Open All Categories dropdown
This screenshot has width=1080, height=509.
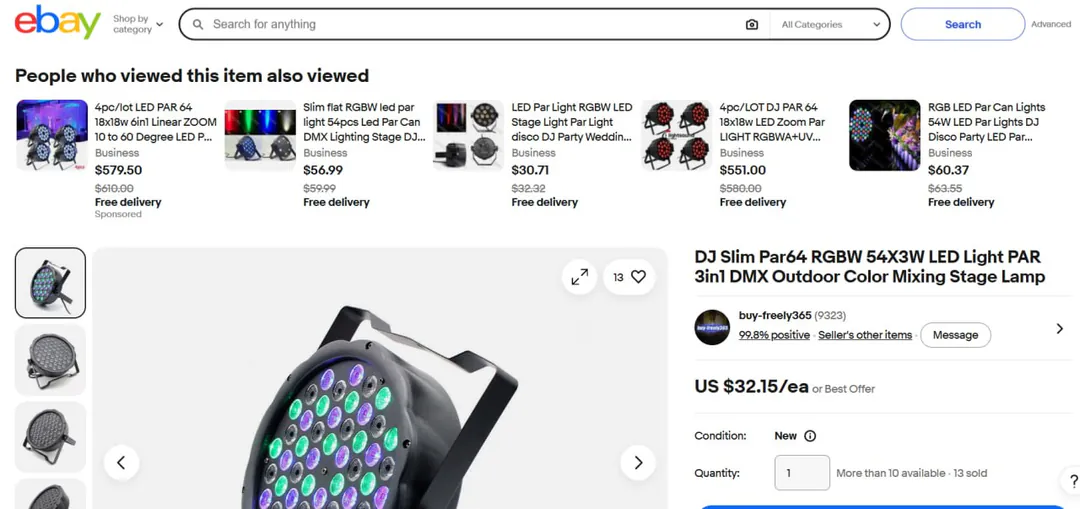(x=830, y=24)
